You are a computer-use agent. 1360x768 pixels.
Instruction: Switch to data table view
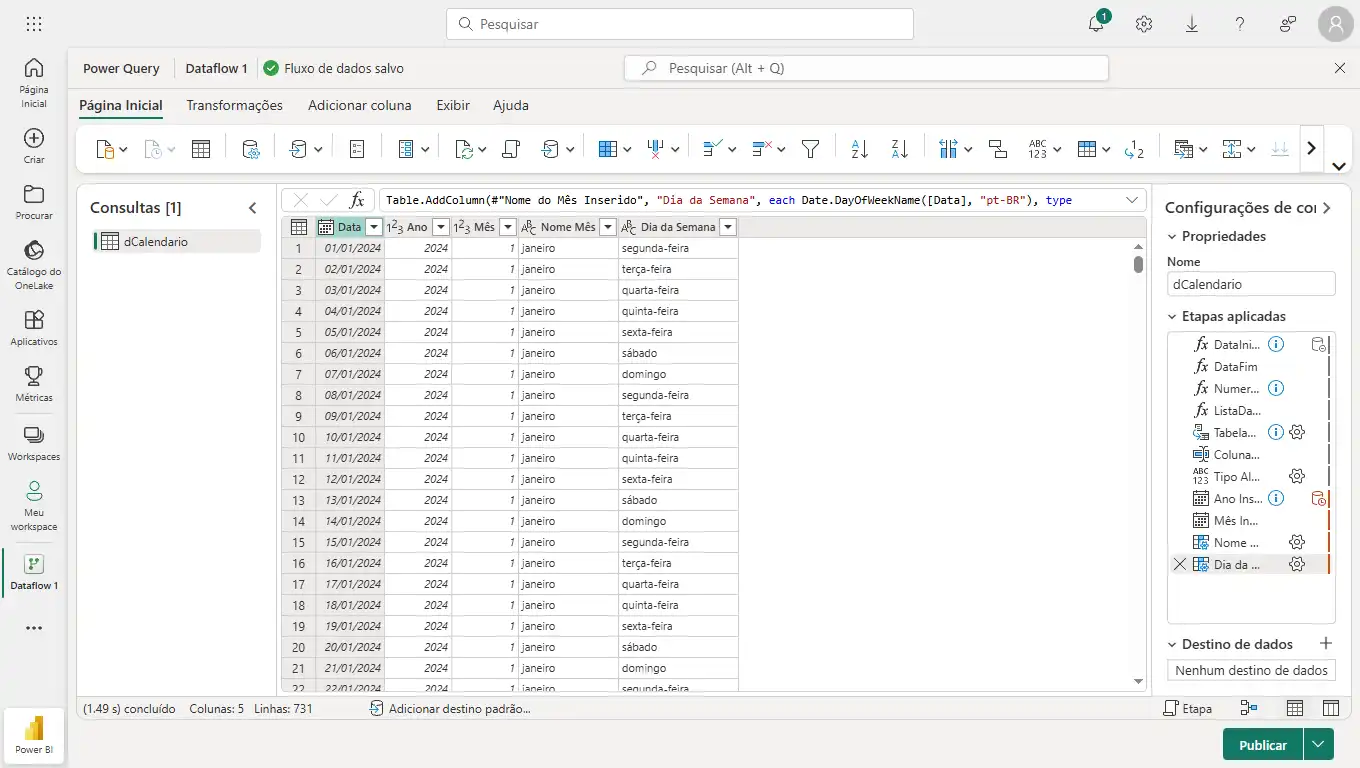coord(1295,708)
